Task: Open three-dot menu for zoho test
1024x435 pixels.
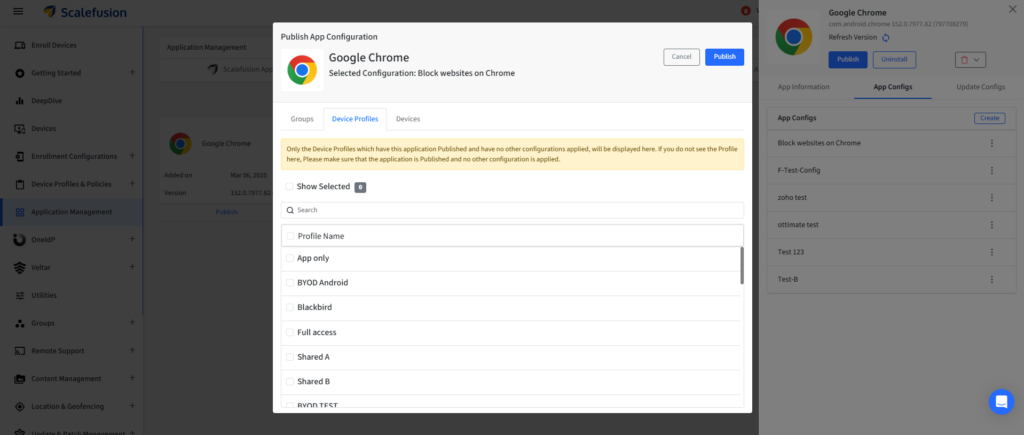Action: (x=991, y=197)
